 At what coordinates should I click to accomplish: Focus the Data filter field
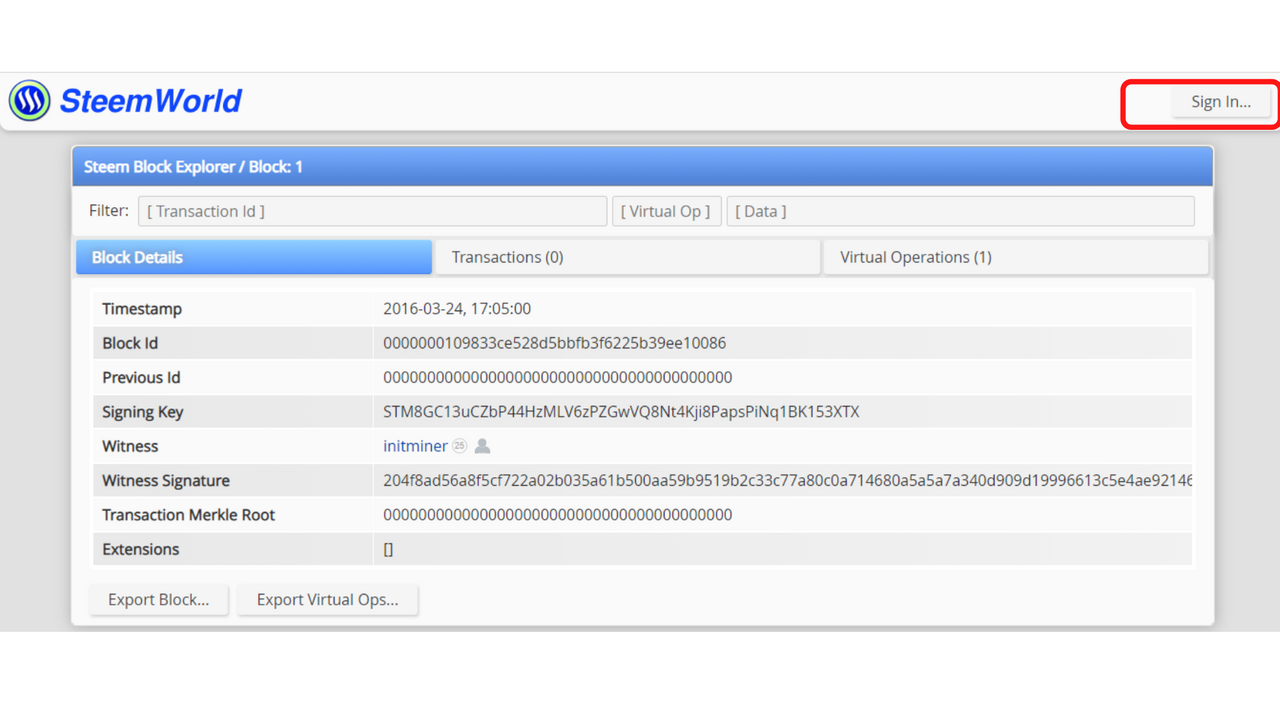point(960,211)
